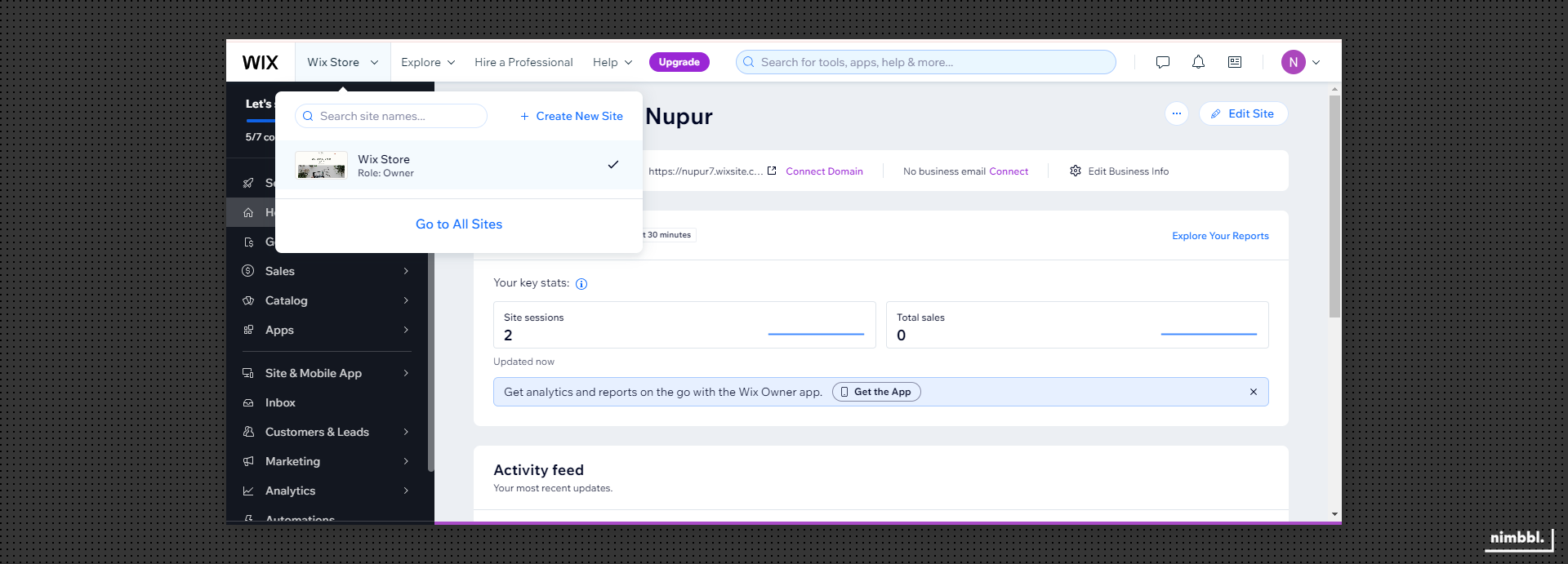Click the Site sessions trend line
Viewport: 1568px width, 564px height.
tap(816, 334)
